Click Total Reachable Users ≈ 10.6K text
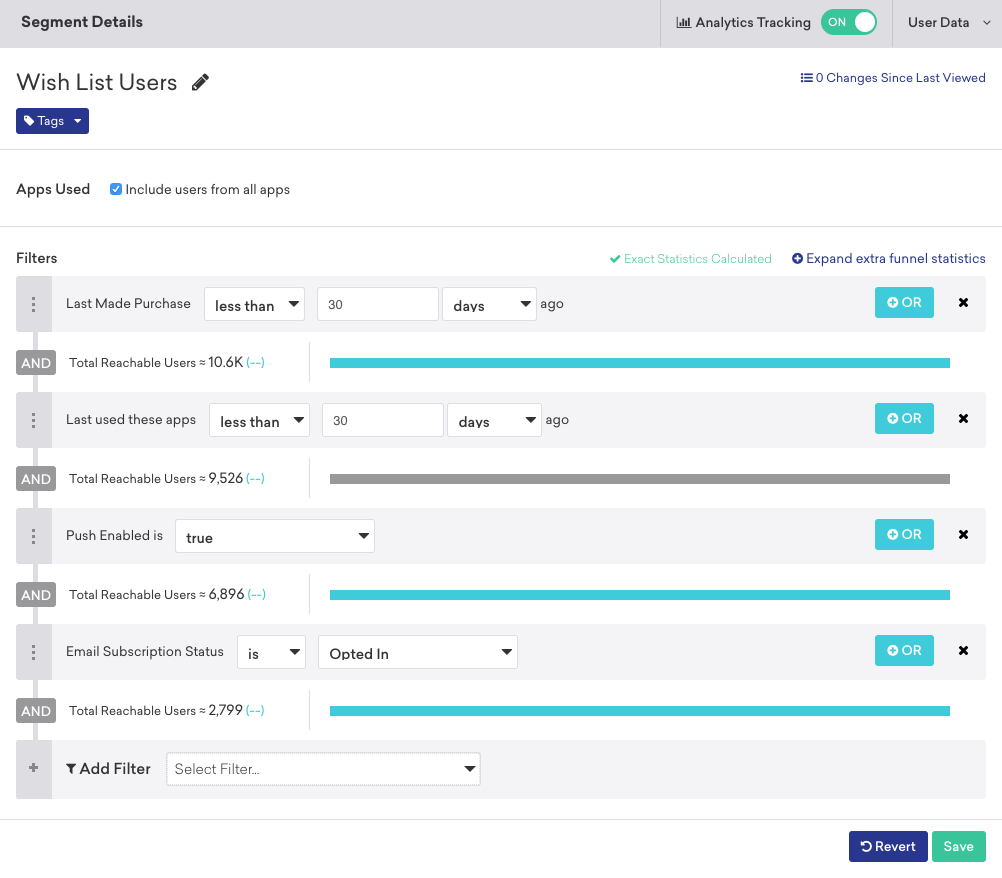1002x878 pixels. pyautogui.click(x=156, y=362)
